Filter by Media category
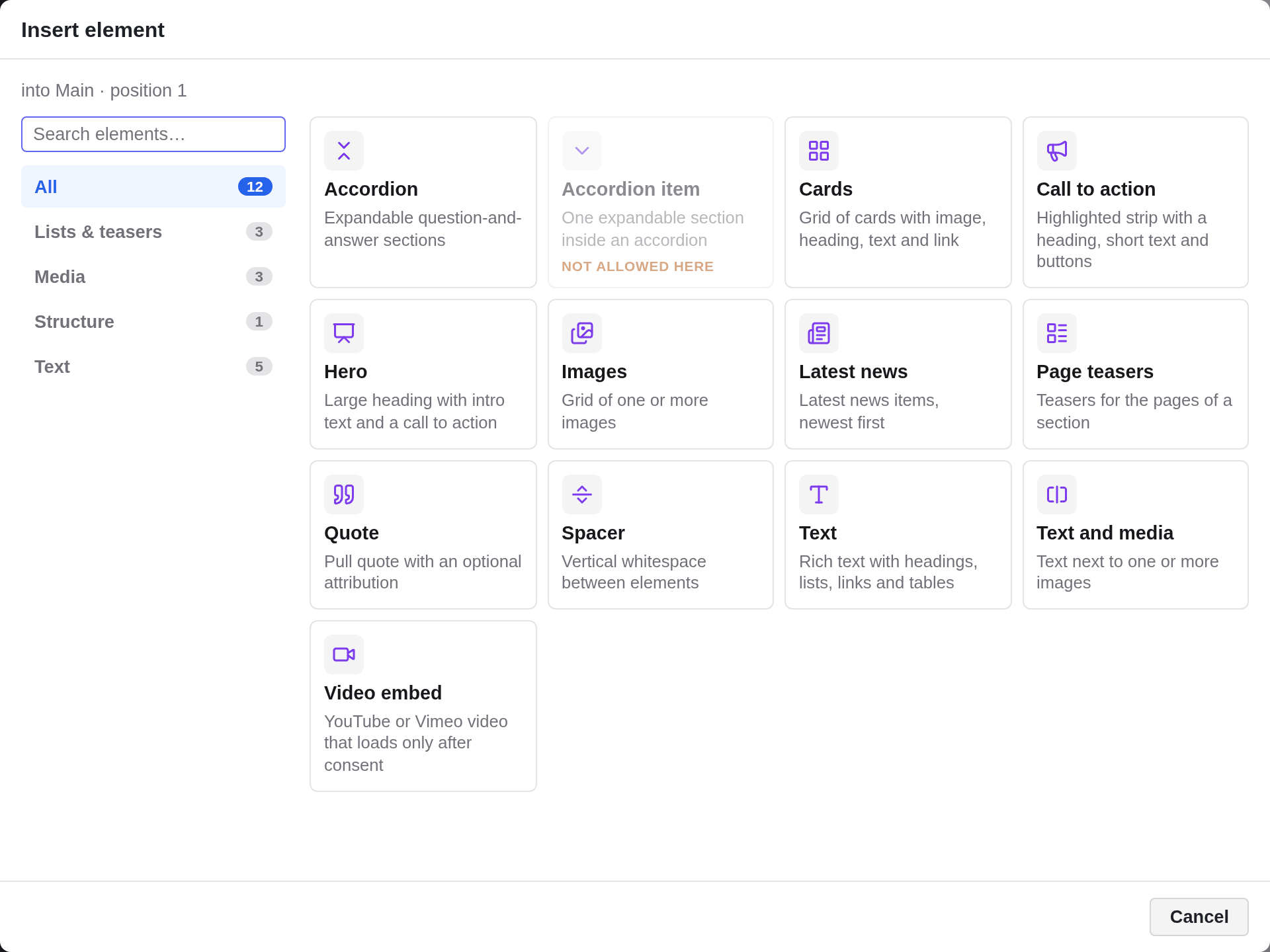The image size is (1270, 952). (x=153, y=276)
